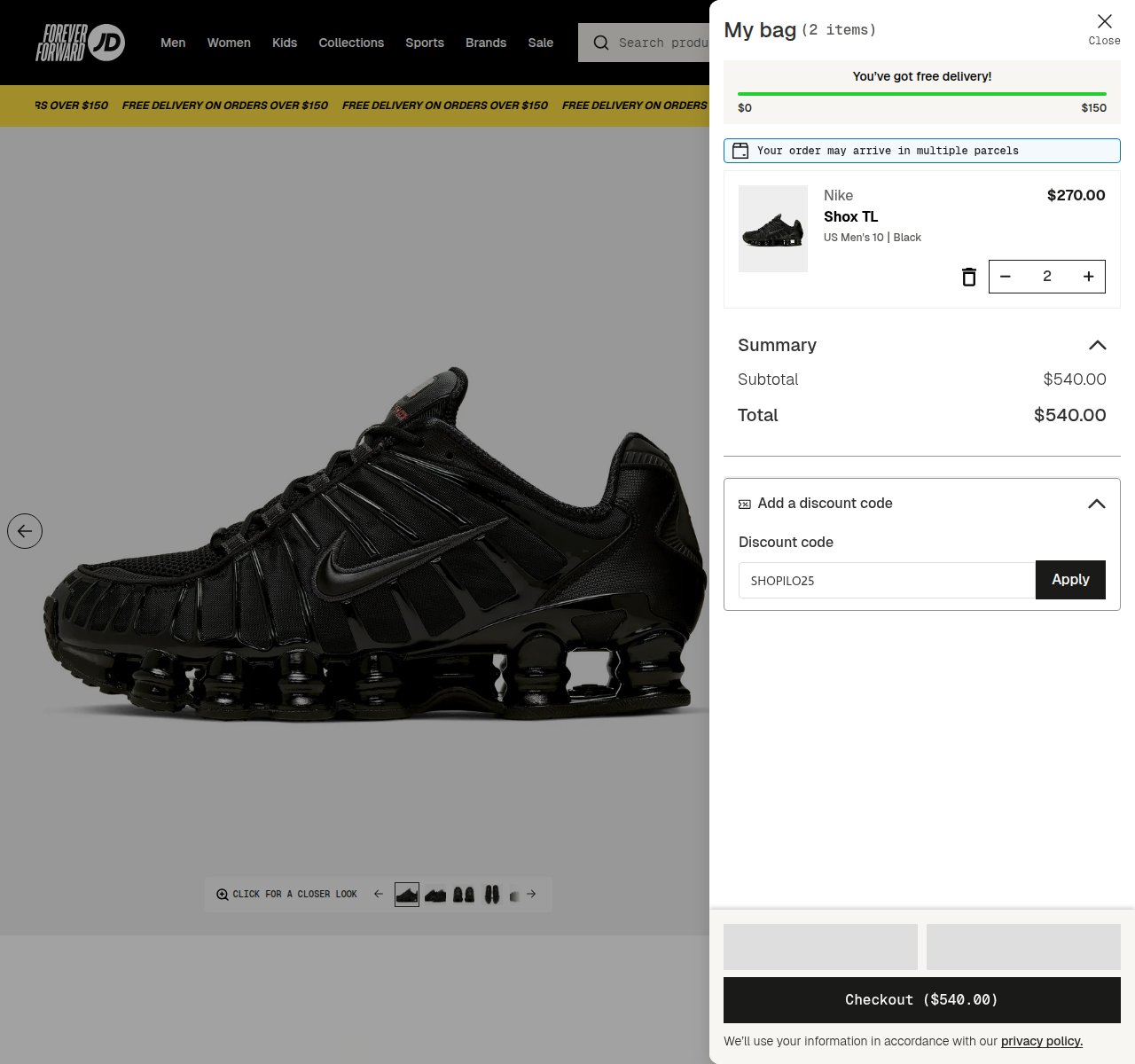
Task: Open the Kids menu
Action: pos(285,43)
